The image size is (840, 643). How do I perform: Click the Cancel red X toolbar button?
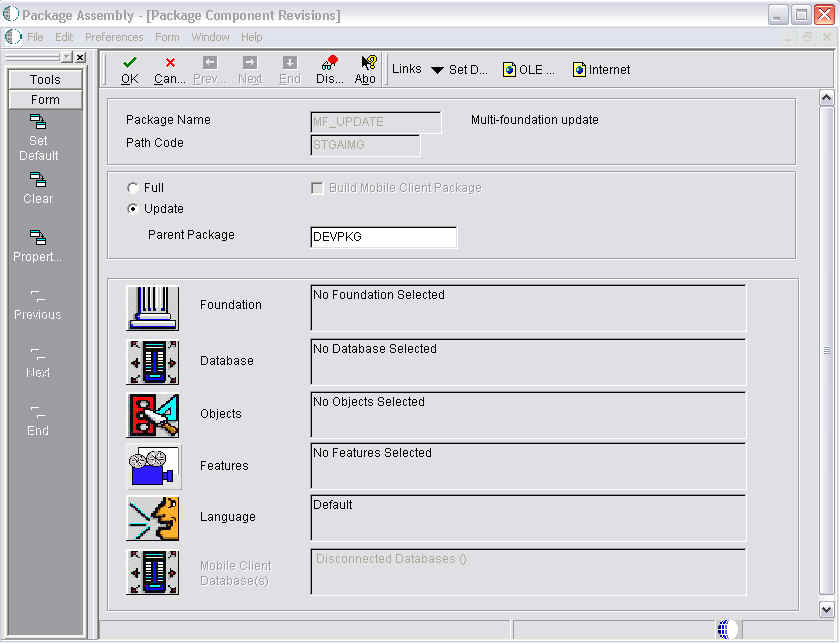170,70
